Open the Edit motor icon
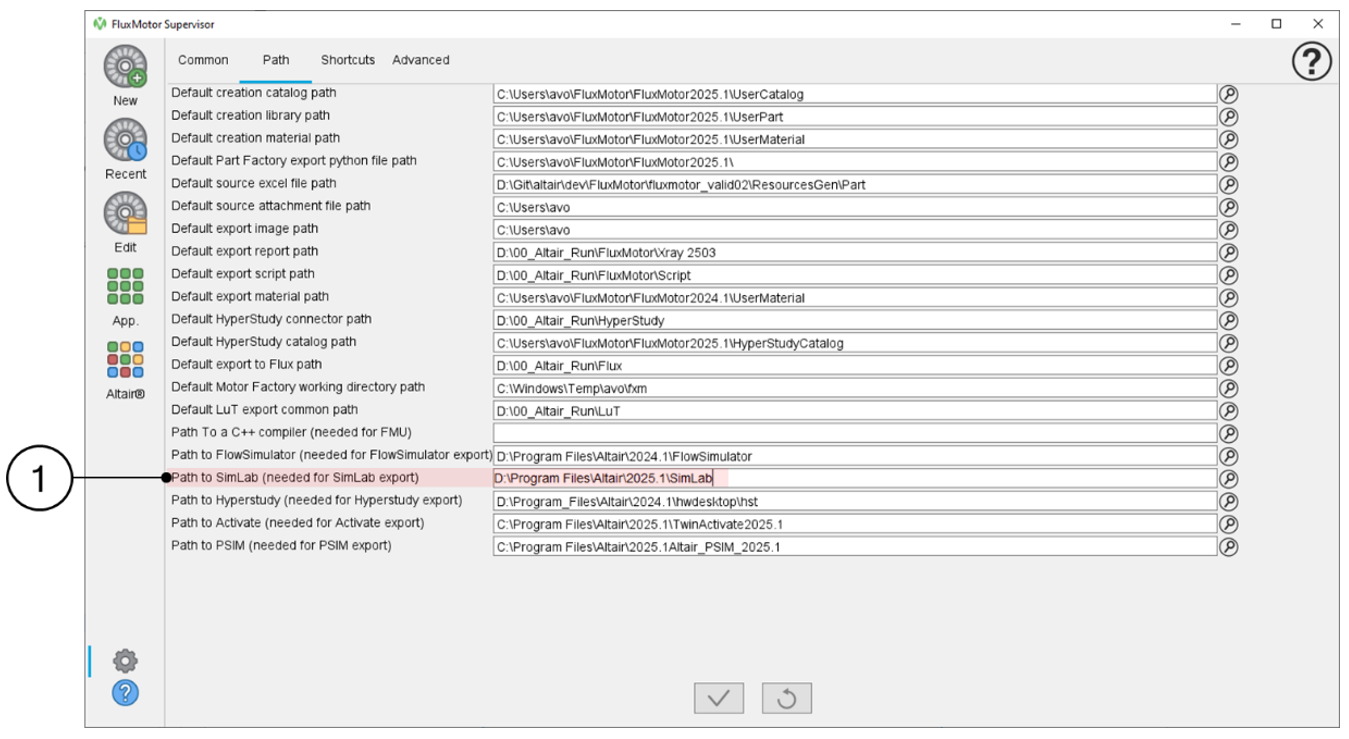Viewport: 1349px width, 739px height. coord(125,214)
